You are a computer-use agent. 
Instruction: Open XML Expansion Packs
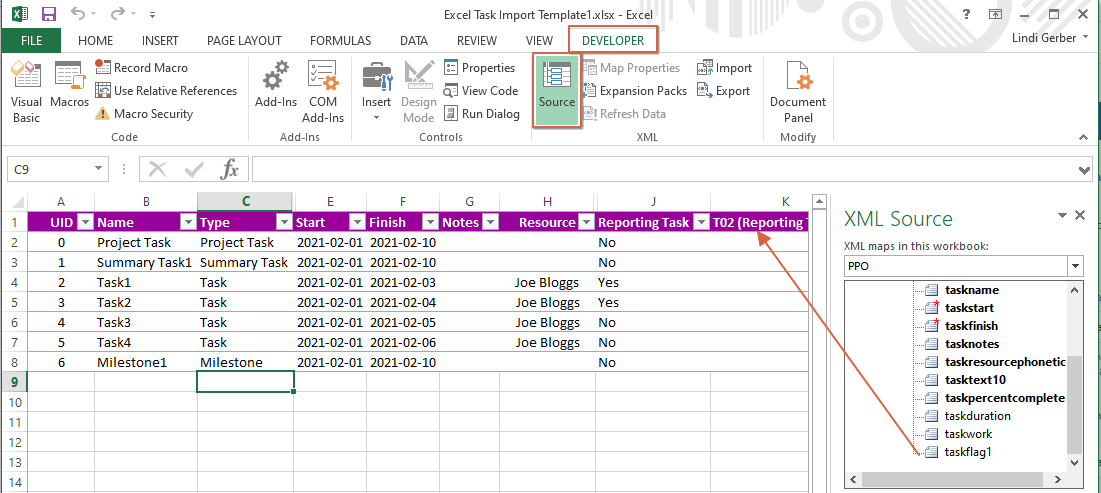pyautogui.click(x=635, y=91)
